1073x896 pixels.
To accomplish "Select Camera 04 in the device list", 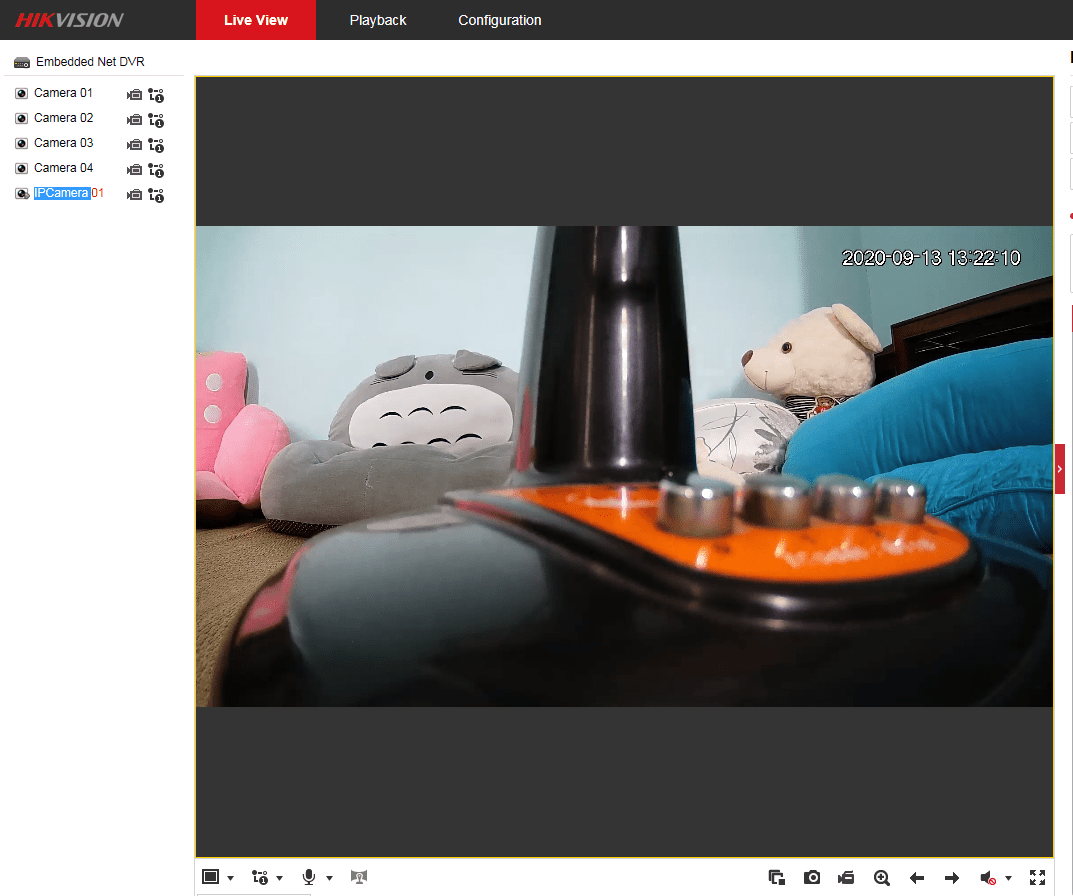I will coord(63,168).
